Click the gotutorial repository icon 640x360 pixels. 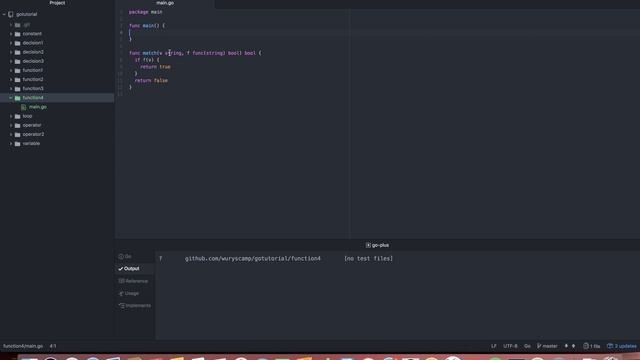tap(11, 14)
